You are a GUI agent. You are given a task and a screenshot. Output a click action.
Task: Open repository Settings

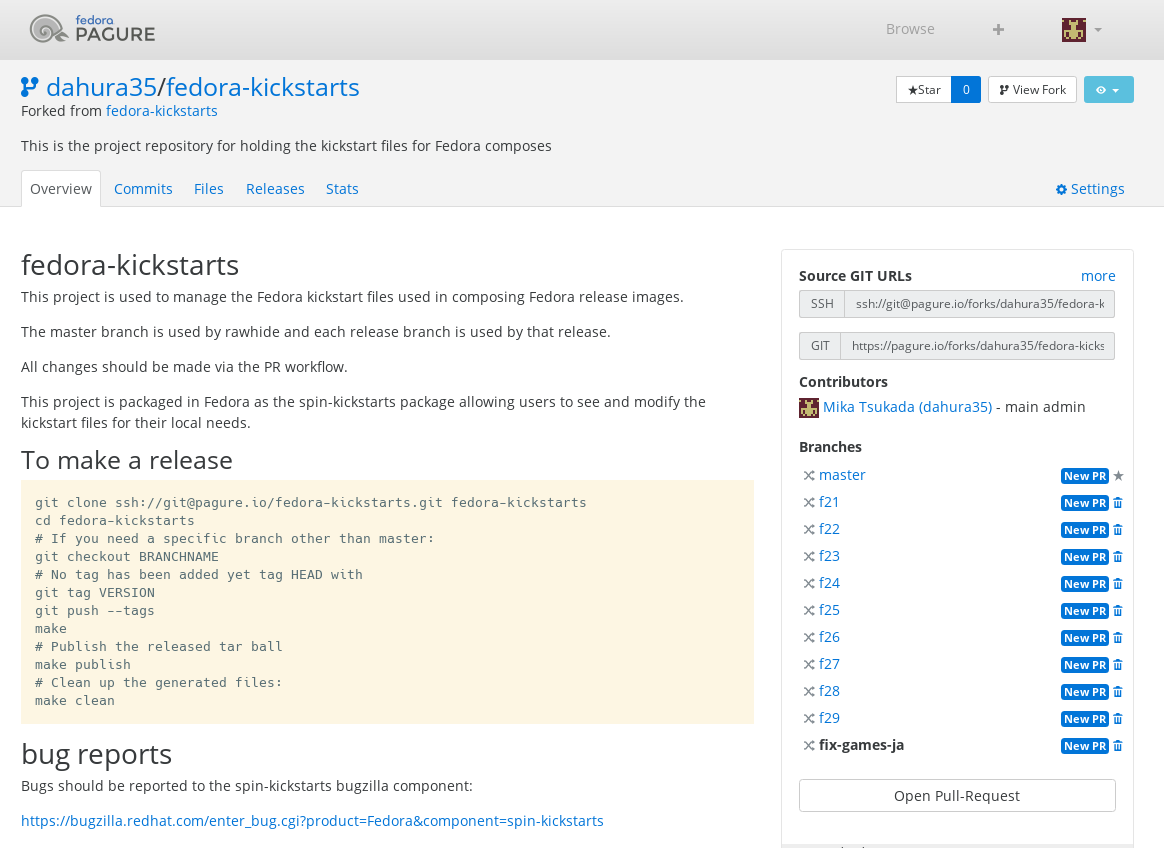[1090, 189]
